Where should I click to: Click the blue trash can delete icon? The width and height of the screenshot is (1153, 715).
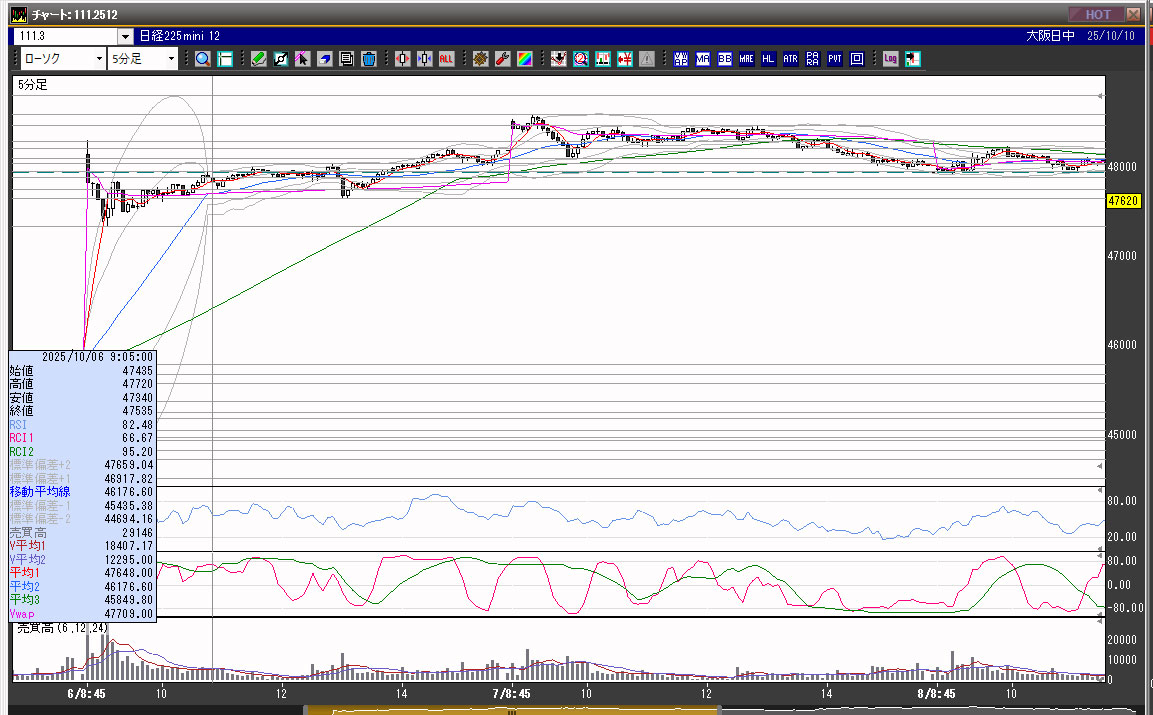pos(369,59)
